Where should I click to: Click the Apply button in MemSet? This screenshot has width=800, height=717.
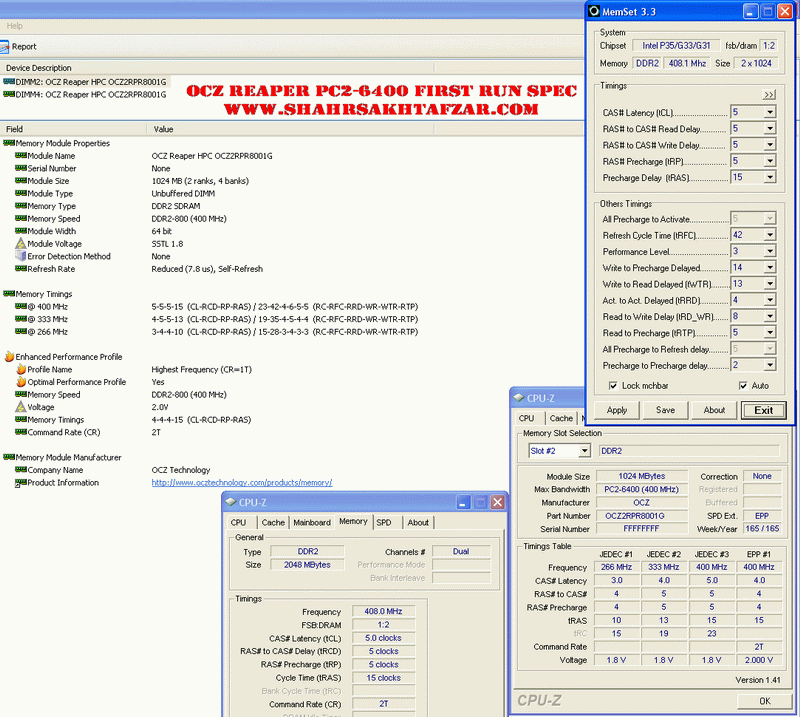coord(616,410)
